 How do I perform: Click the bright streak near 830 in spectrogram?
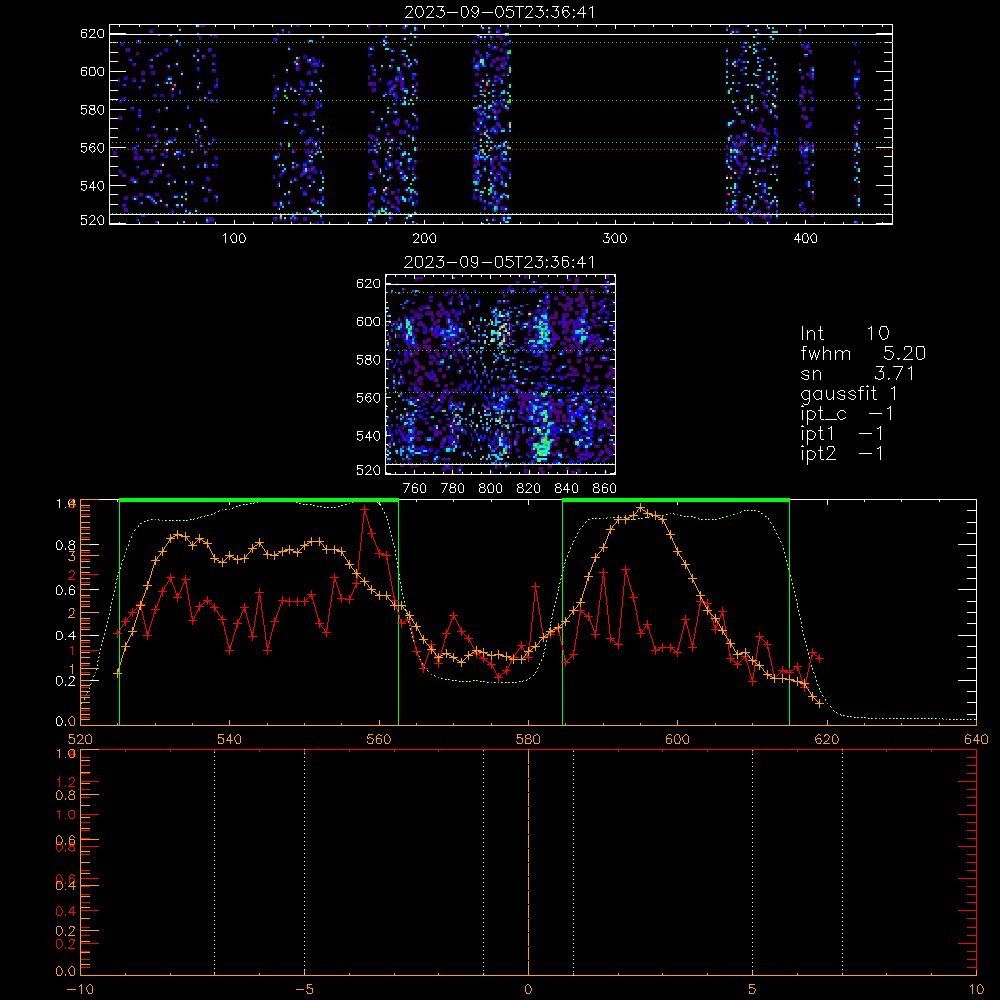542,427
